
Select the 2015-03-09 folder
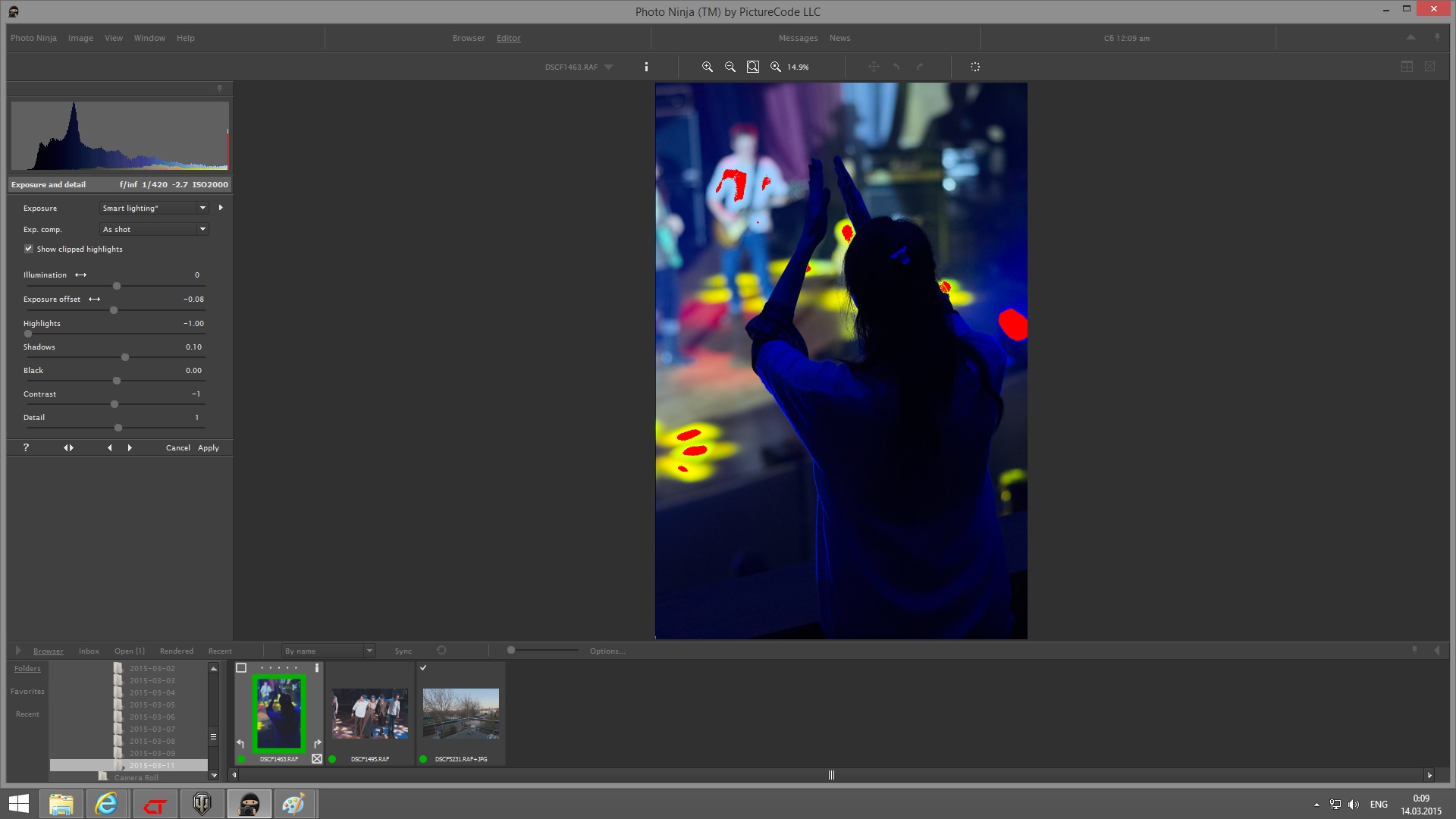[152, 753]
